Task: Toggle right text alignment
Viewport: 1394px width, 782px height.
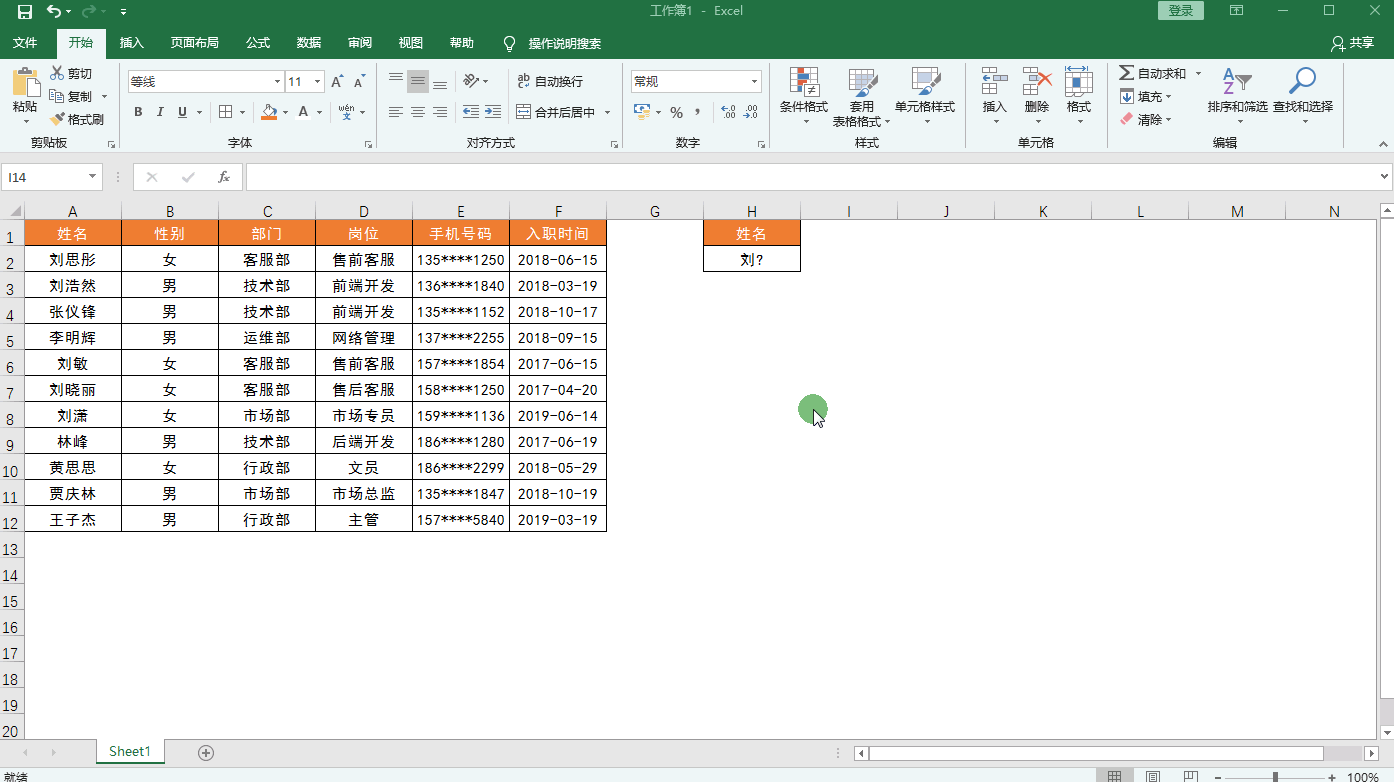Action: [440, 112]
